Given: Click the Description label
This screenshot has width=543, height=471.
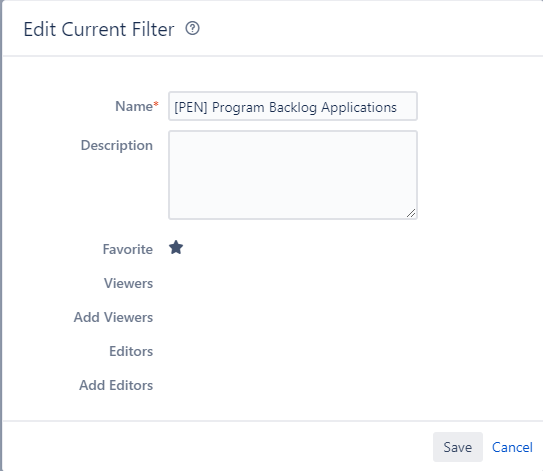Looking at the screenshot, I should (117, 145).
